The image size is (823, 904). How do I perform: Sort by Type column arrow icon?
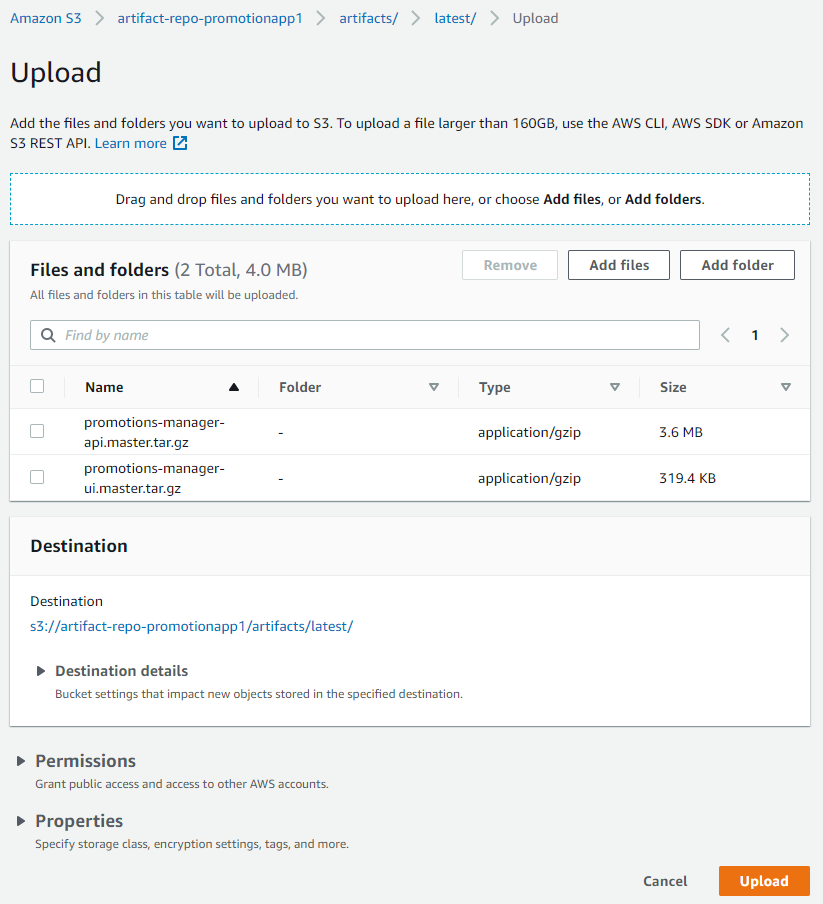click(x=615, y=387)
